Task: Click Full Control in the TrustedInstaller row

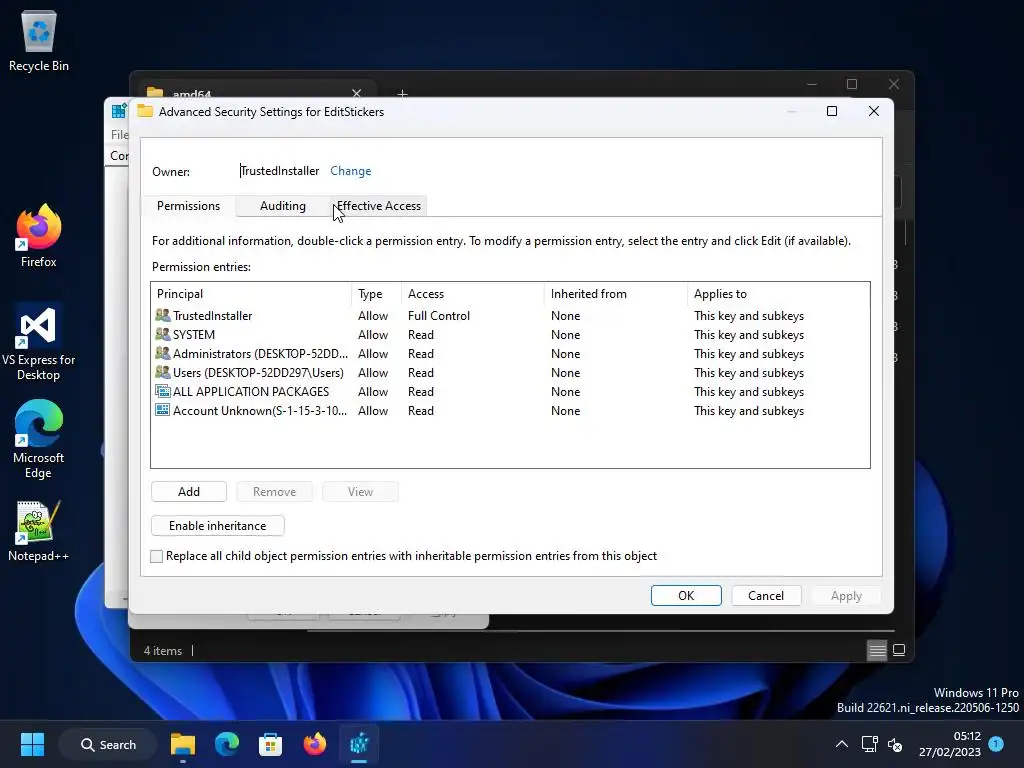Action: coord(439,315)
